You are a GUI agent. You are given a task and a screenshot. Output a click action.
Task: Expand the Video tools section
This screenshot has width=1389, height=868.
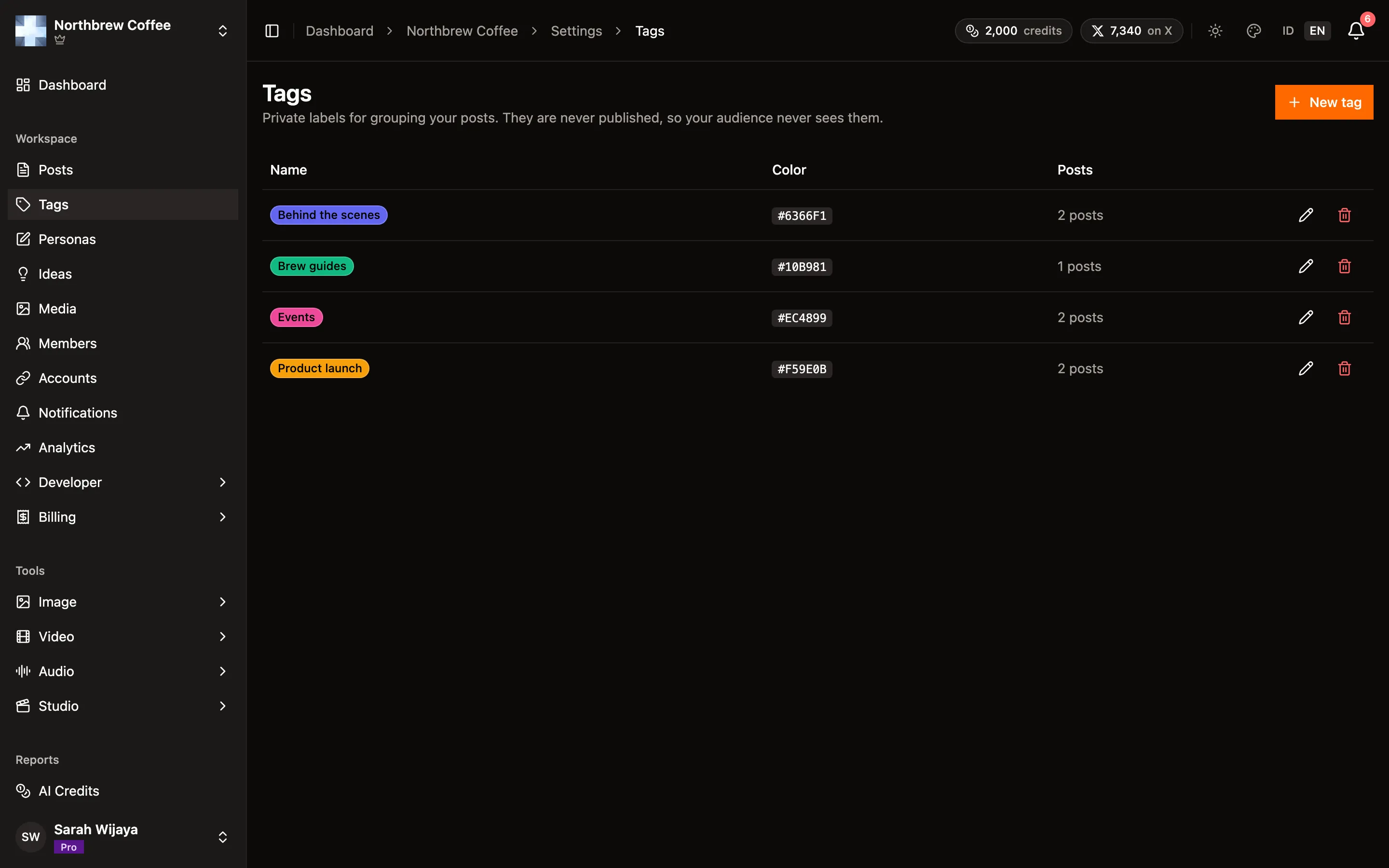pos(123,637)
